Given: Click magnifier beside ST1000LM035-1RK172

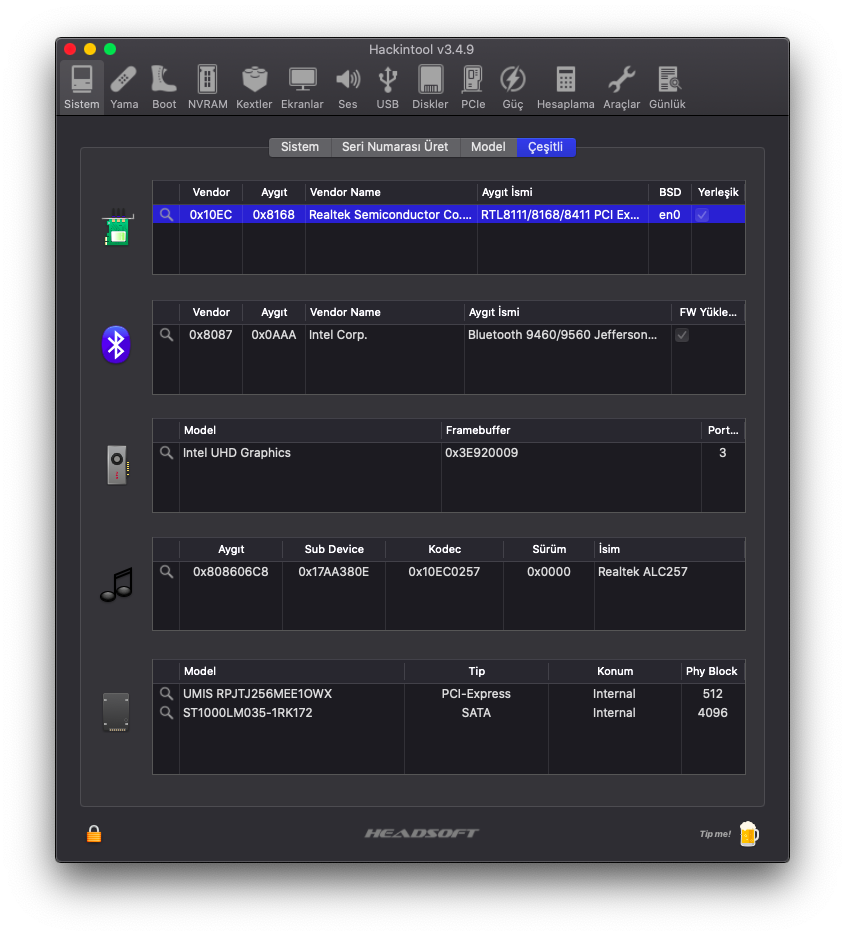Looking at the screenshot, I should pos(166,713).
